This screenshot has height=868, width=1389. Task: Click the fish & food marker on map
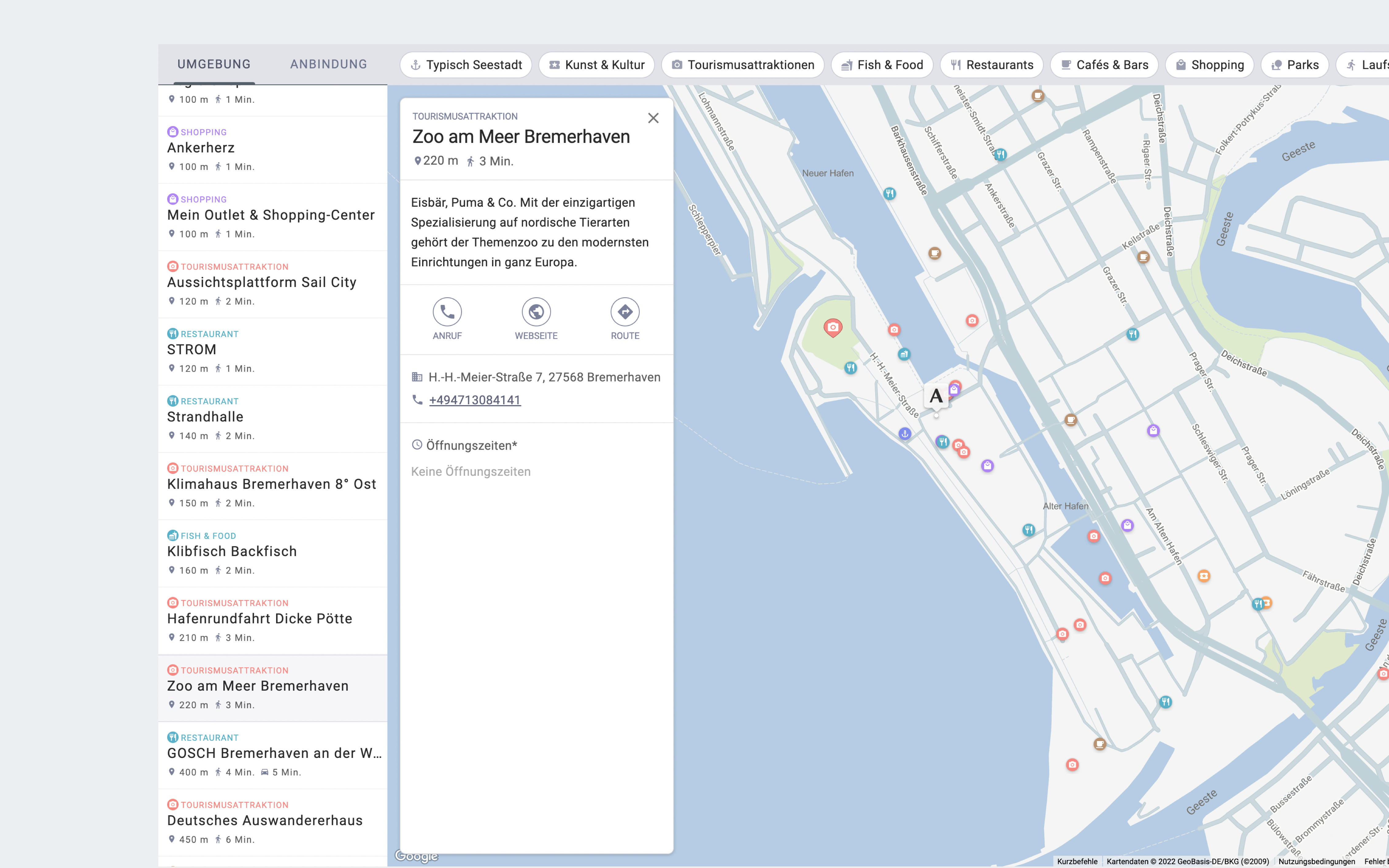(x=904, y=354)
